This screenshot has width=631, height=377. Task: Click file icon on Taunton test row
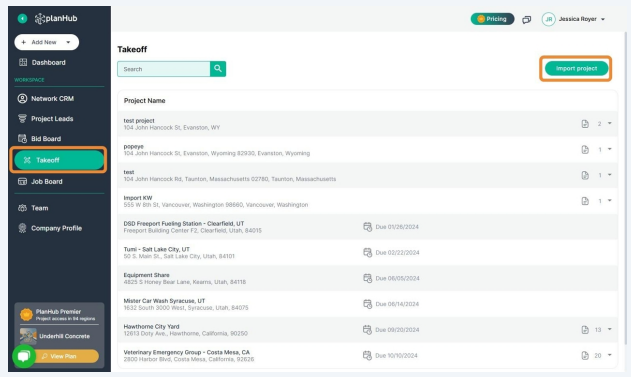tap(585, 175)
